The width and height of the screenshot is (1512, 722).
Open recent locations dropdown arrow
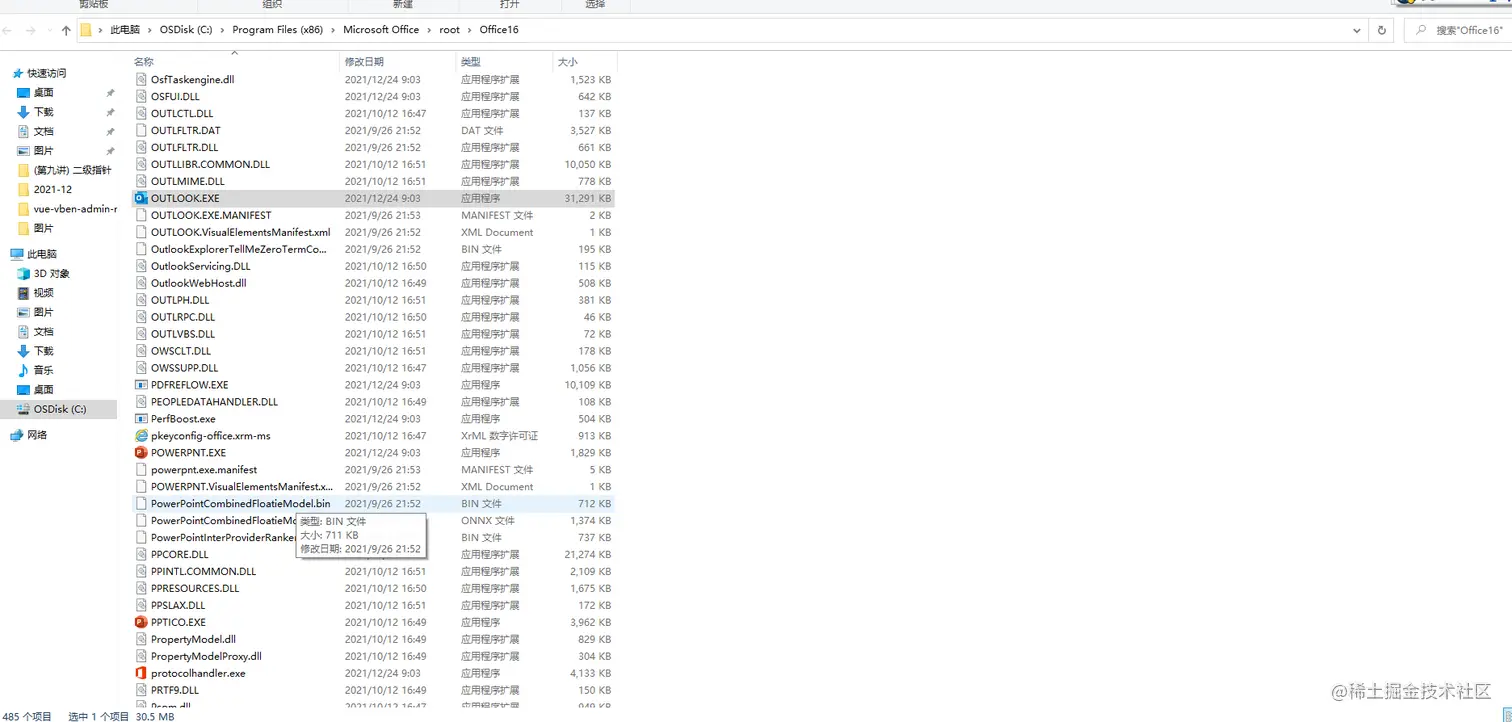(49, 30)
